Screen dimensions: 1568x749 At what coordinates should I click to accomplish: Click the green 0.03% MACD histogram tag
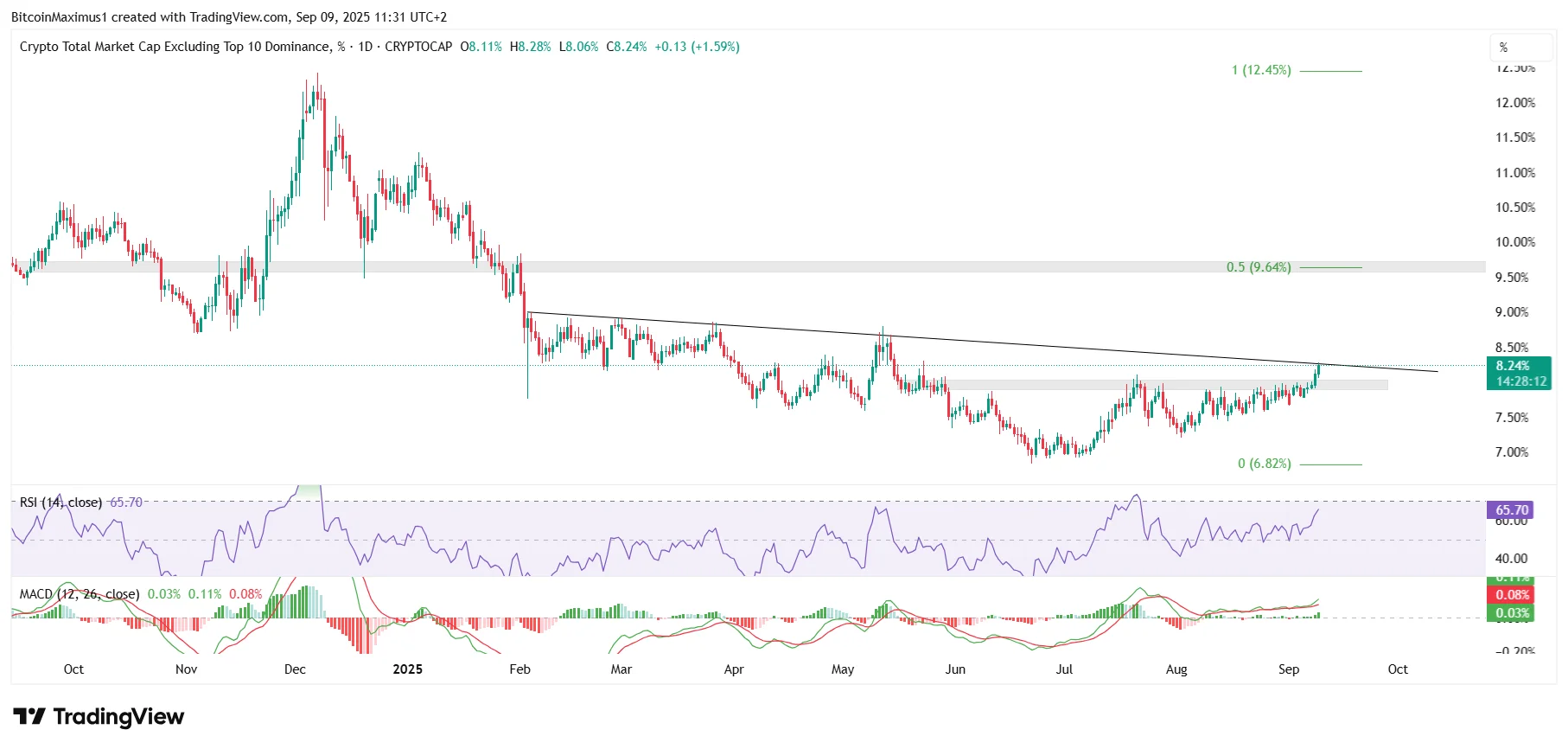pos(1512,613)
